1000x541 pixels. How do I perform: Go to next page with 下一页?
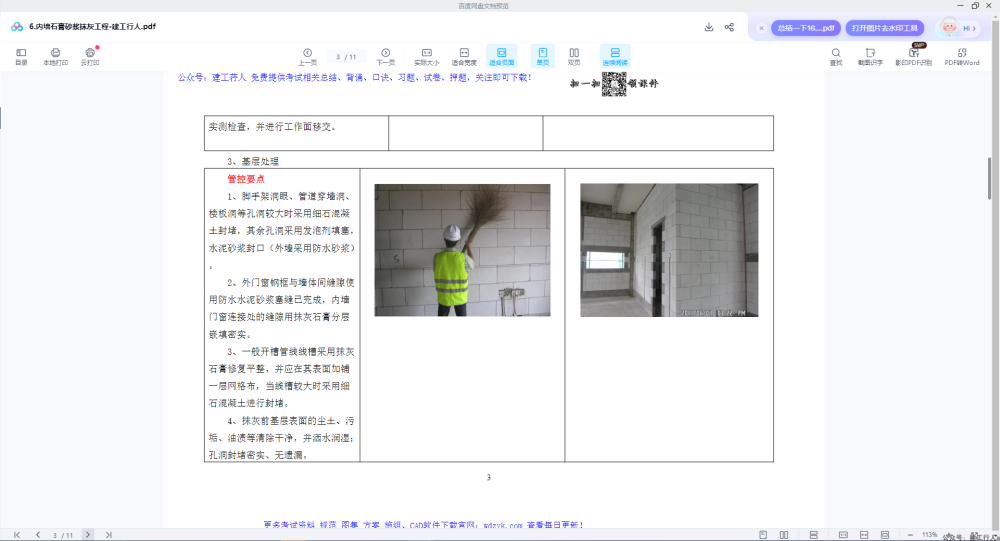click(x=385, y=56)
